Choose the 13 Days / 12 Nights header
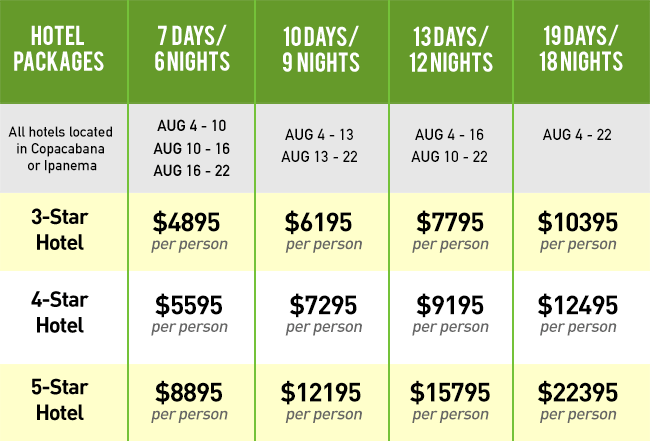This screenshot has width=650, height=441. tap(450, 48)
